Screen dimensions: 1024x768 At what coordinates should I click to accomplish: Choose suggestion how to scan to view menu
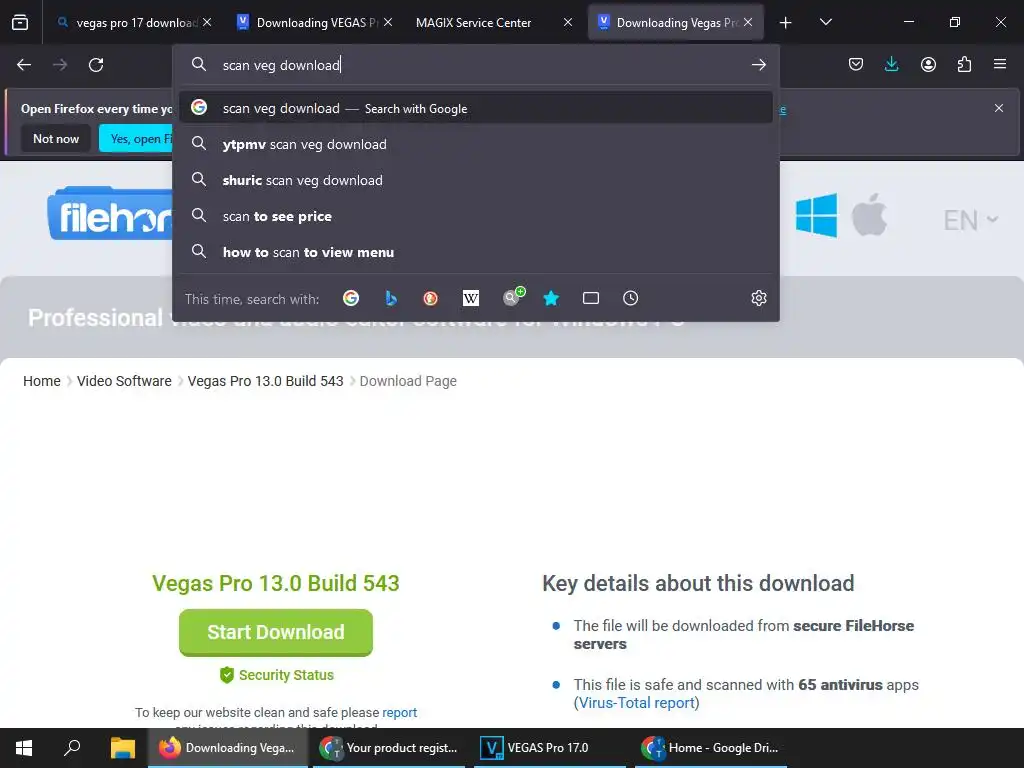(475, 252)
